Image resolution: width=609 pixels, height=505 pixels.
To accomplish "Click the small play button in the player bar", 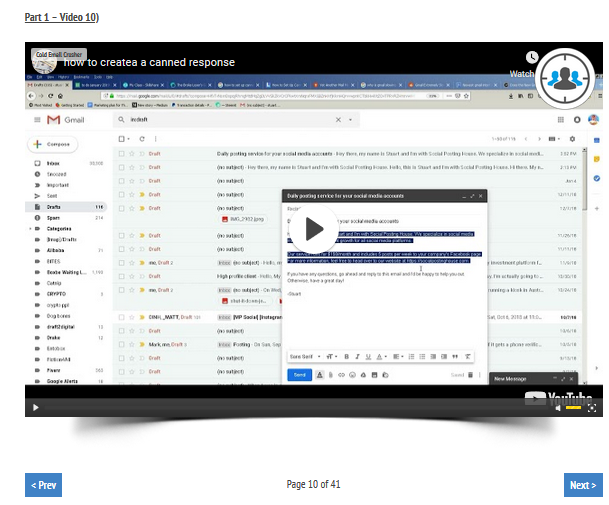I will pos(36,407).
